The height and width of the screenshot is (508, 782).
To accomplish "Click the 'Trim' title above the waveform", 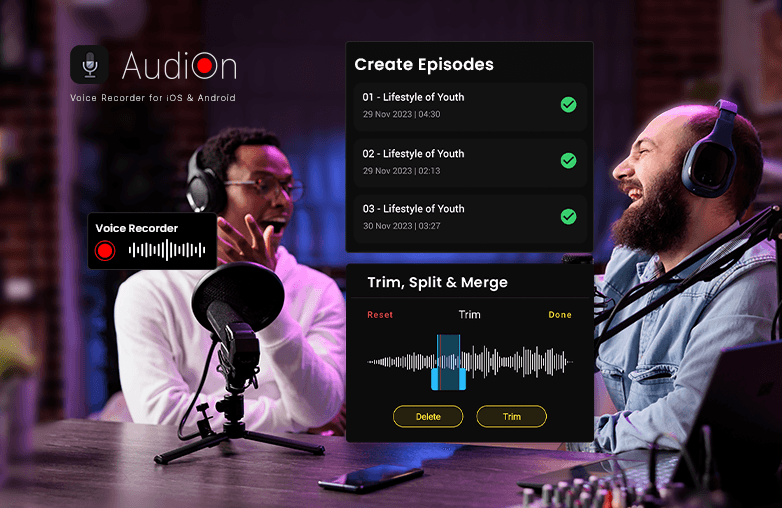I will pos(469,315).
